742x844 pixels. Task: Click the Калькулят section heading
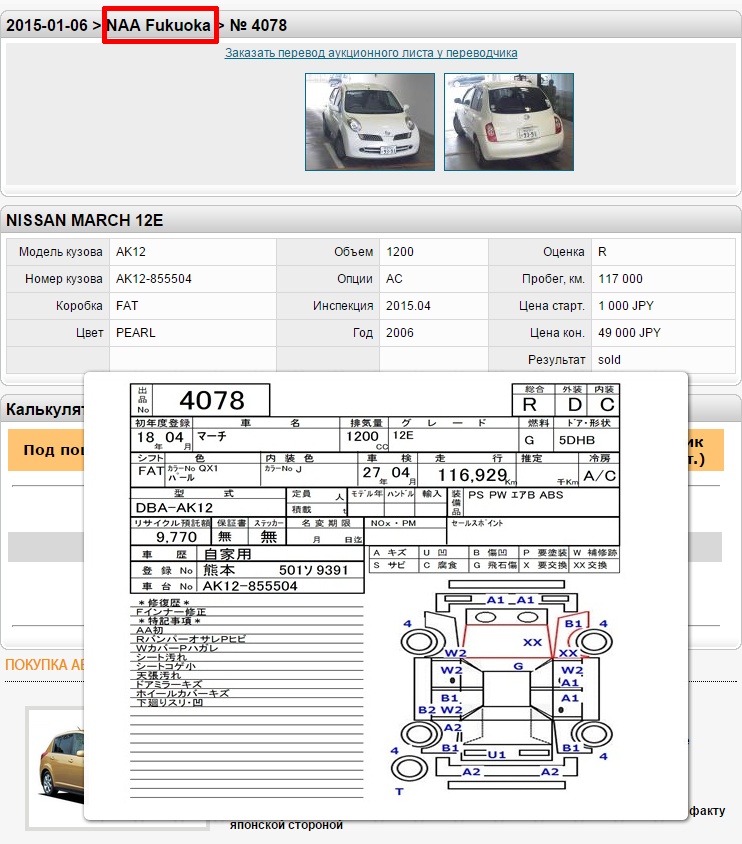(45, 409)
